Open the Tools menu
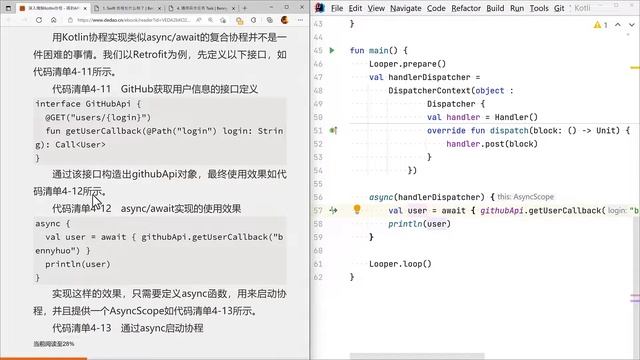Viewport: 640px width, 360px height. pos(539,8)
